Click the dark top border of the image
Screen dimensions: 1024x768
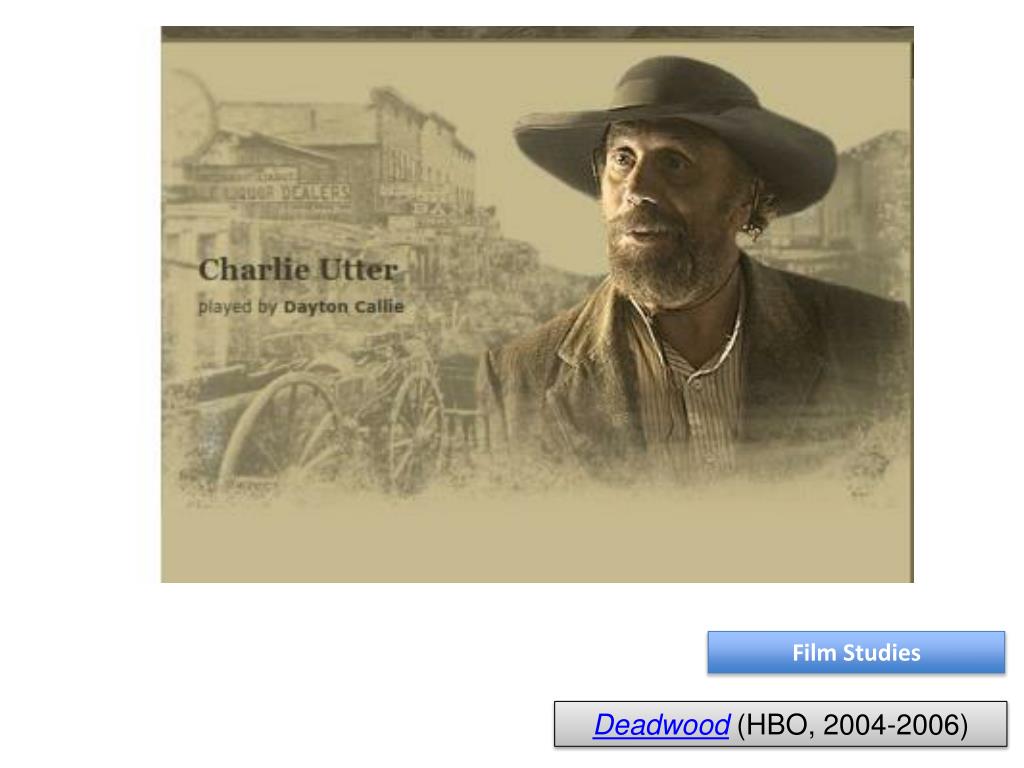coord(537,33)
